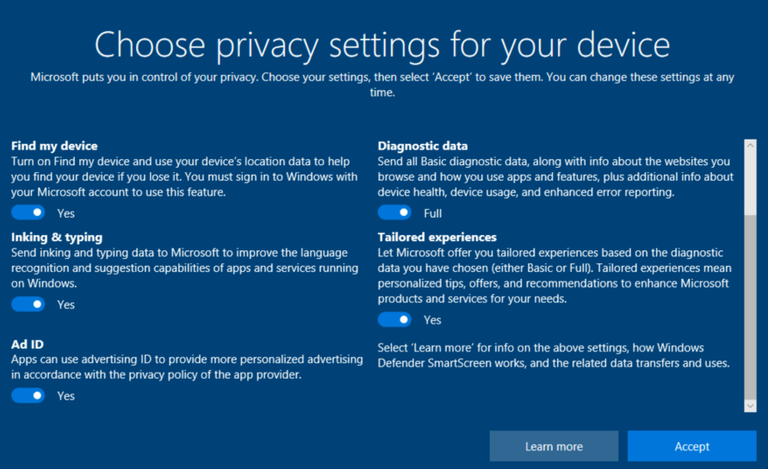Click the Accept button
768x469 pixels.
(692, 446)
